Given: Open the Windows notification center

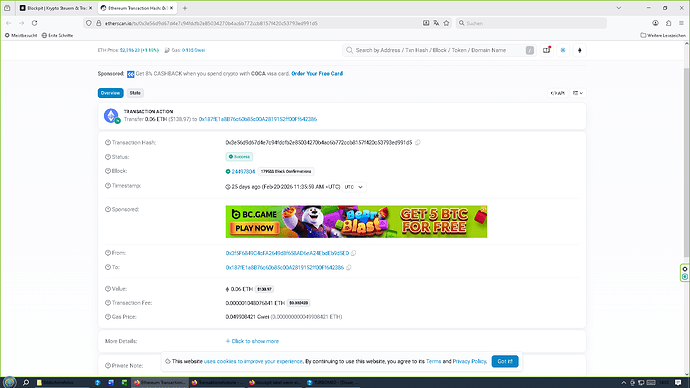Looking at the screenshot, I should click(x=678, y=382).
